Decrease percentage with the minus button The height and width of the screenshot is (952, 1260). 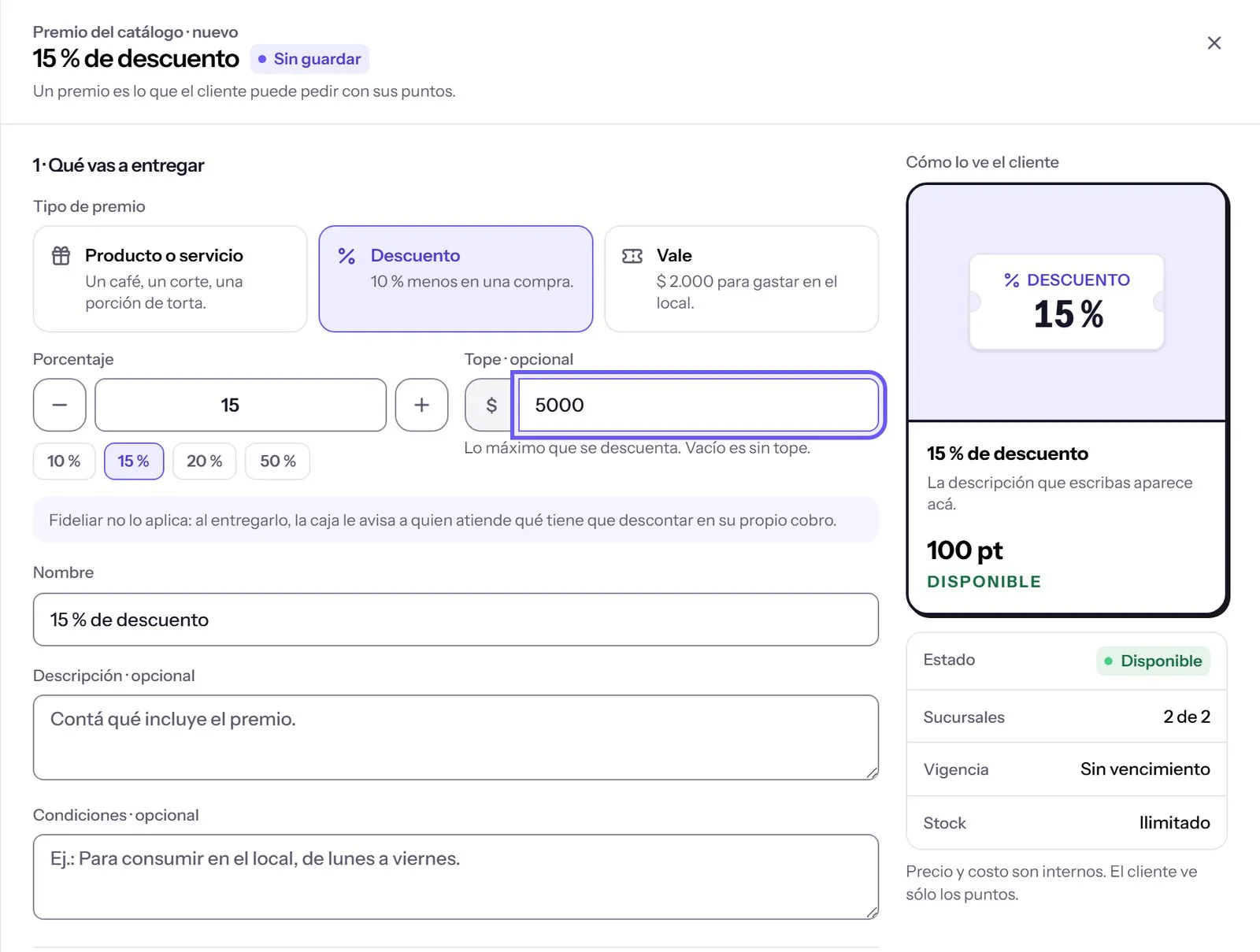[x=59, y=405]
